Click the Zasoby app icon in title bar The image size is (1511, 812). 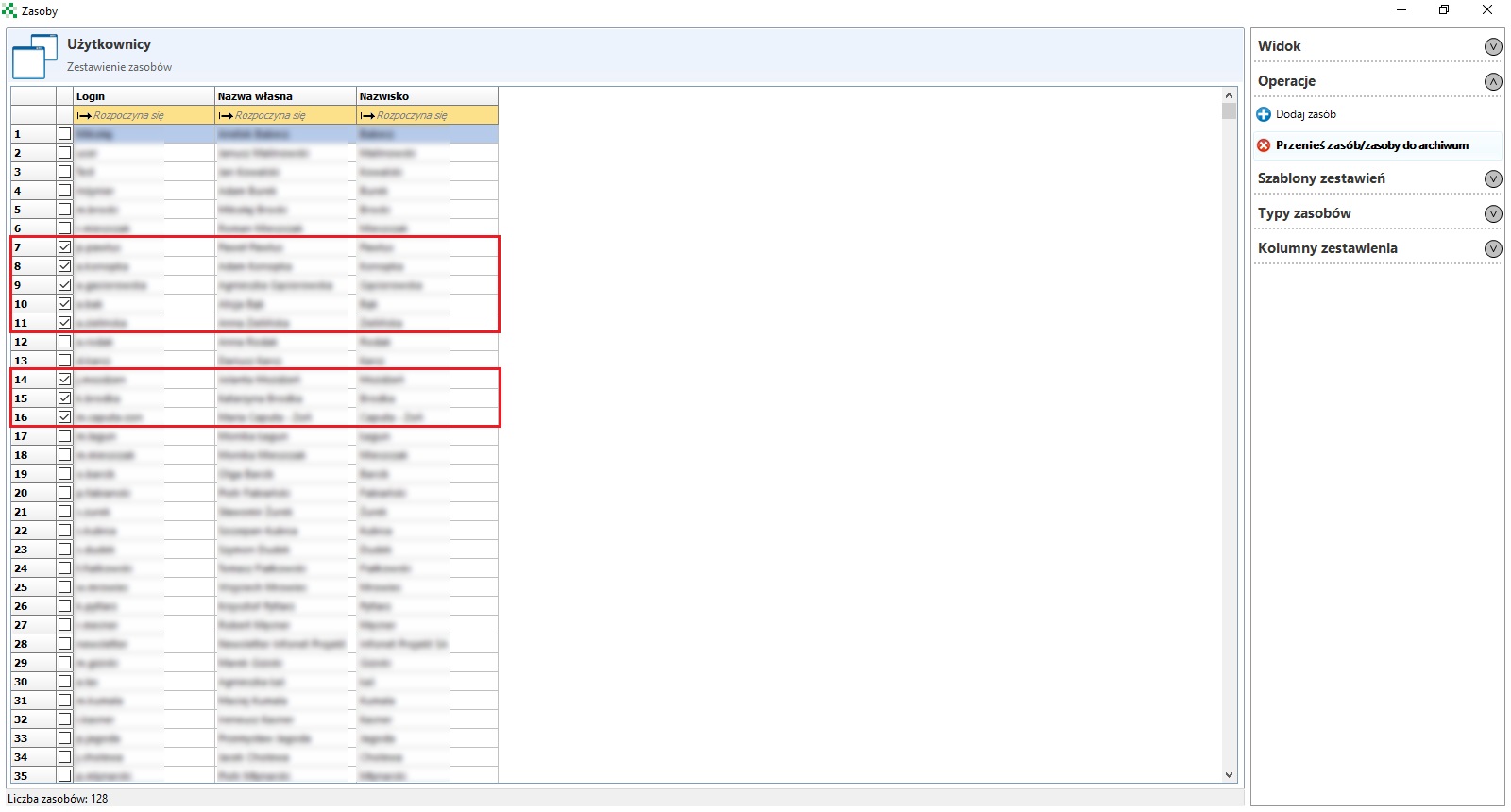[9, 10]
